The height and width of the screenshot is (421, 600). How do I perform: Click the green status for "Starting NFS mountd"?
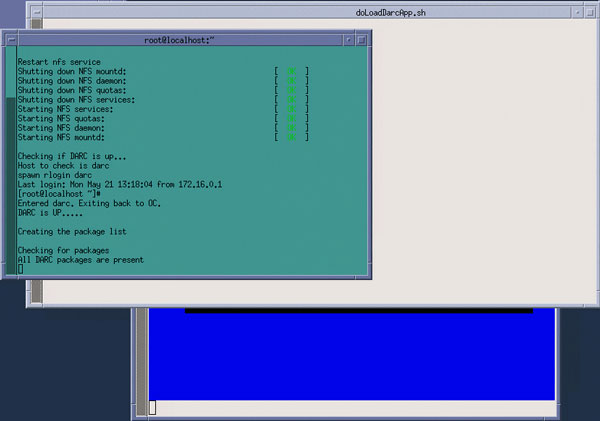(292, 137)
